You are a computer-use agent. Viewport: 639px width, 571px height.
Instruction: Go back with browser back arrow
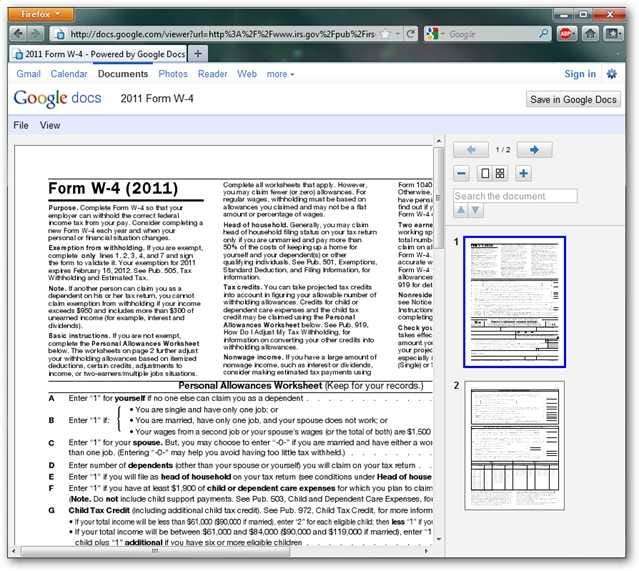tap(18, 34)
